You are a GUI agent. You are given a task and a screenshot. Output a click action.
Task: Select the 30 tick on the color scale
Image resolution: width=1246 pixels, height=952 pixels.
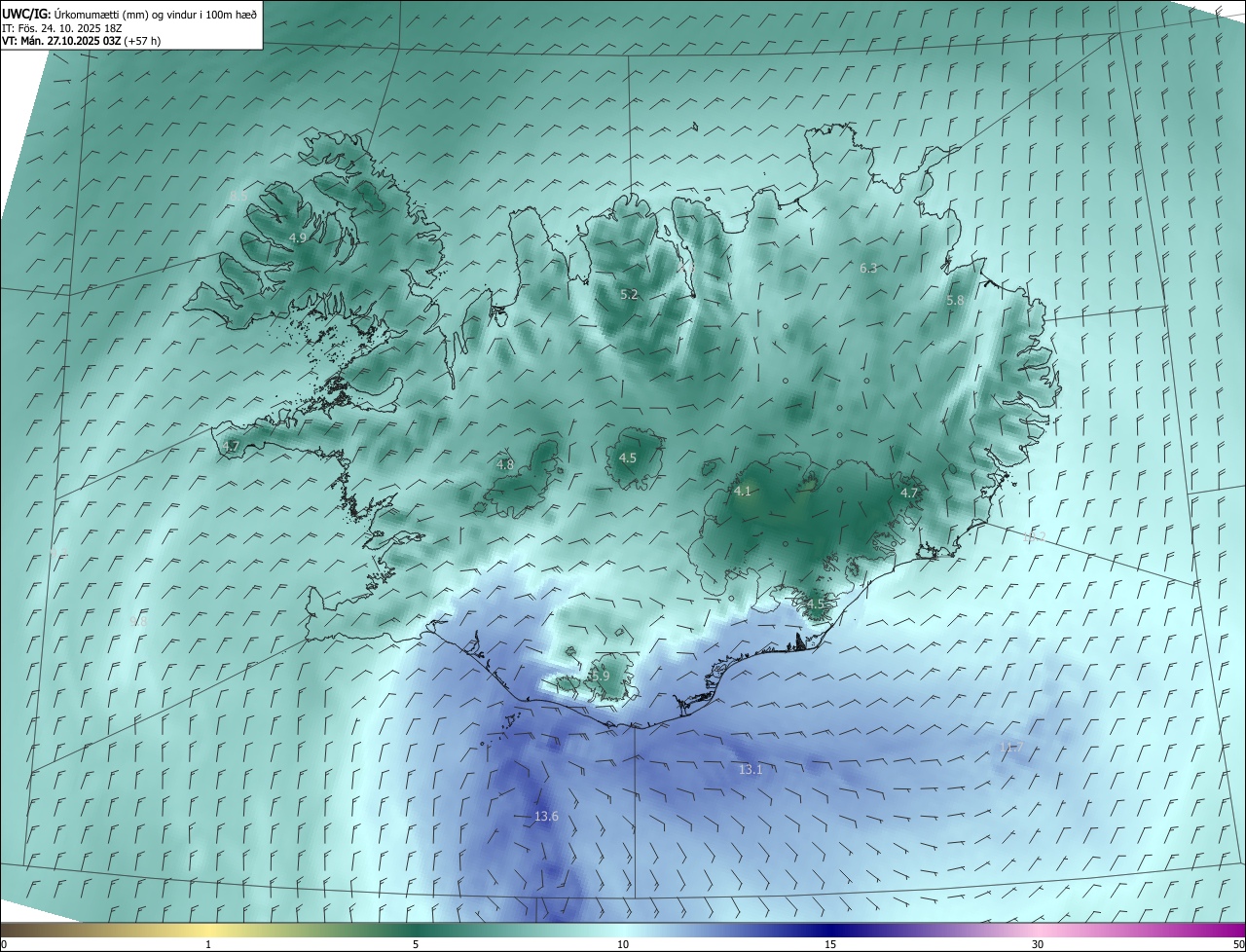tap(1038, 944)
